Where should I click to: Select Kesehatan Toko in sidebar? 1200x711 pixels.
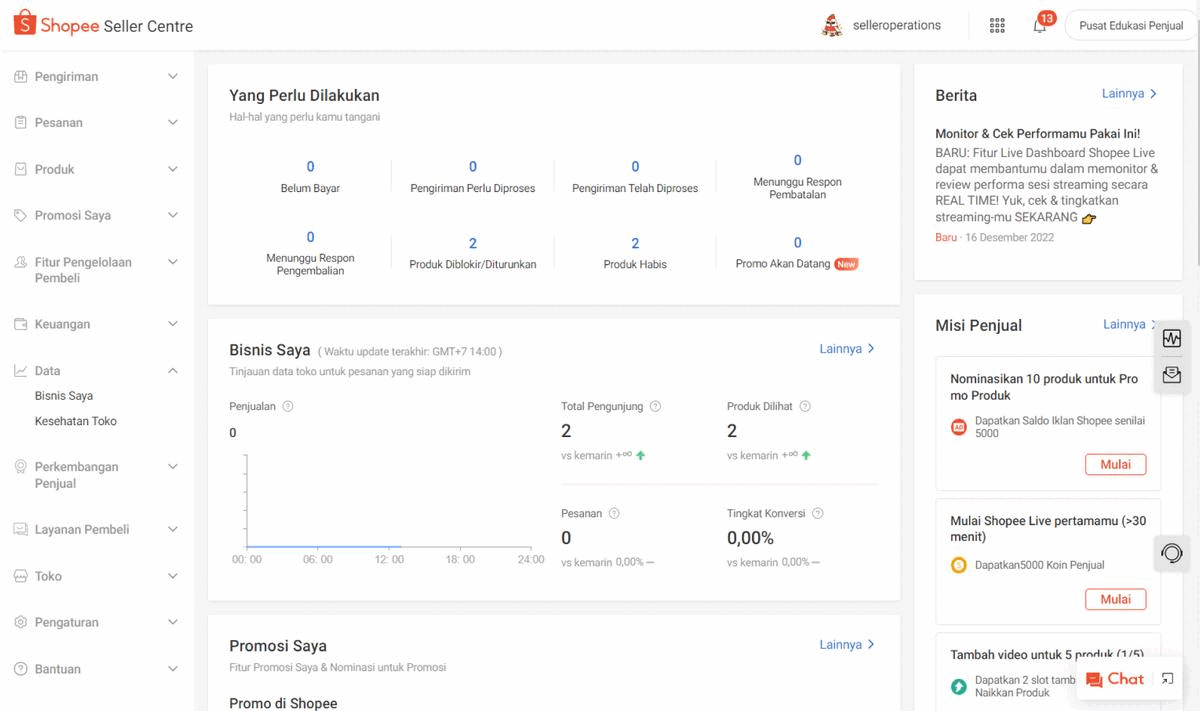tap(76, 422)
